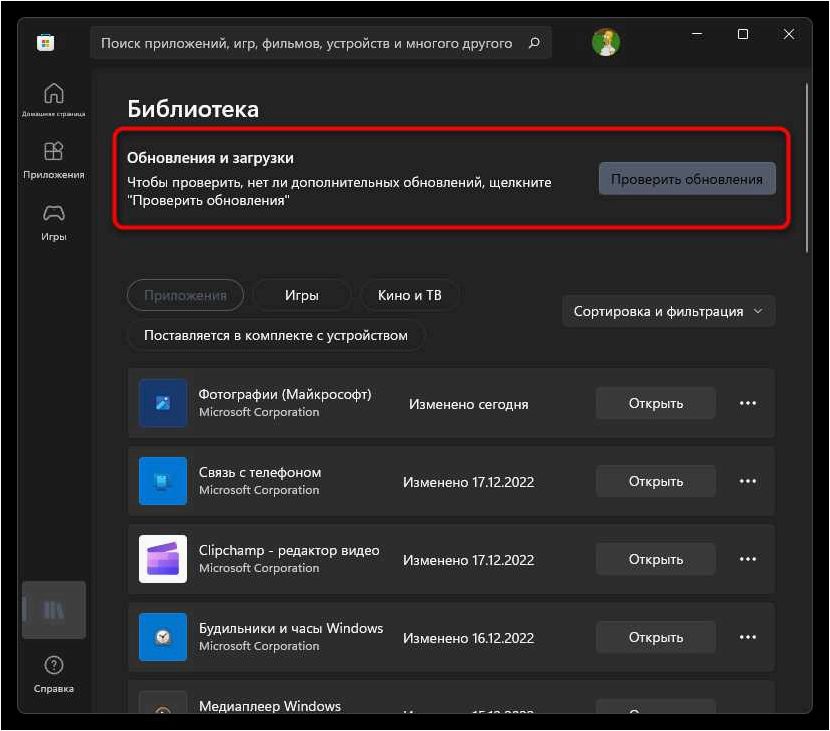Select the Кино и ТВ filter tab
Screen dimensions: 830x731
point(409,295)
